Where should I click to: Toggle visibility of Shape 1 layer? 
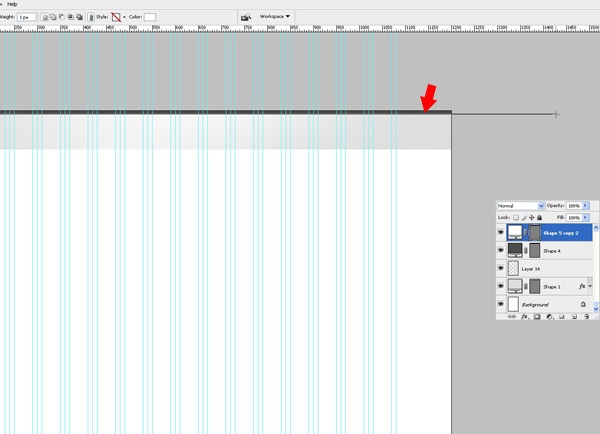tap(501, 286)
